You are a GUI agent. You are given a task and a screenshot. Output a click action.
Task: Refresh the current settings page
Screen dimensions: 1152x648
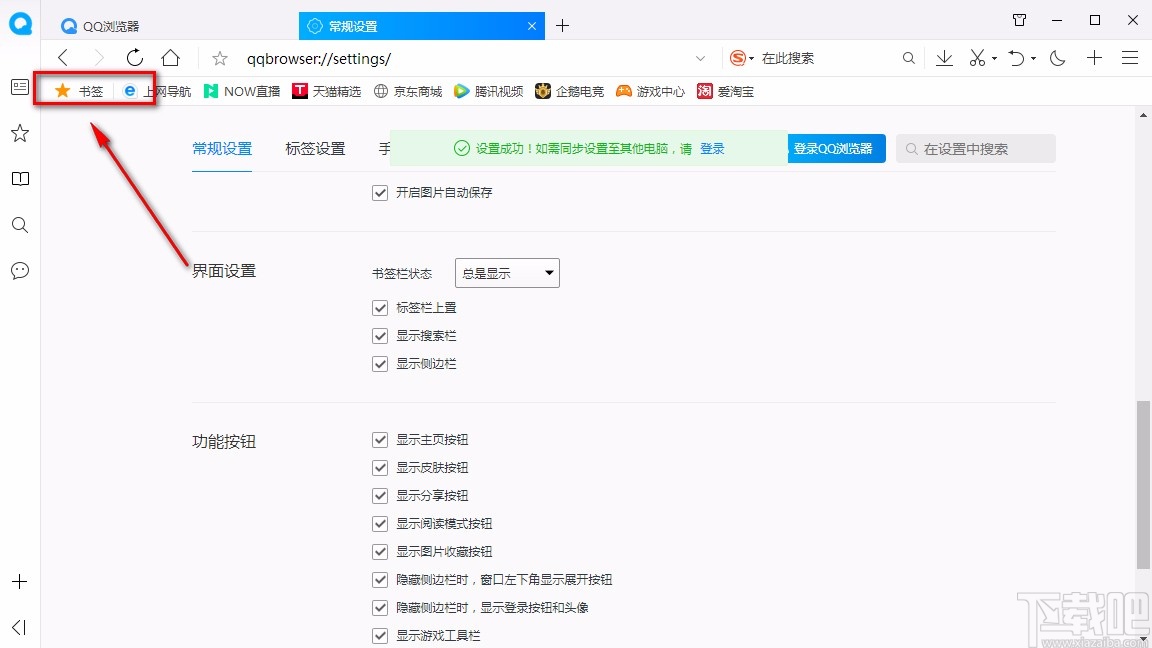point(135,58)
